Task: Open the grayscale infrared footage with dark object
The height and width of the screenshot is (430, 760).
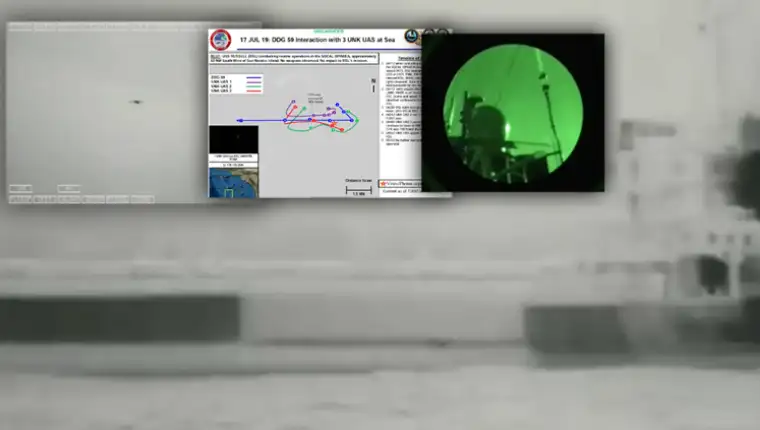Action: pos(108,112)
